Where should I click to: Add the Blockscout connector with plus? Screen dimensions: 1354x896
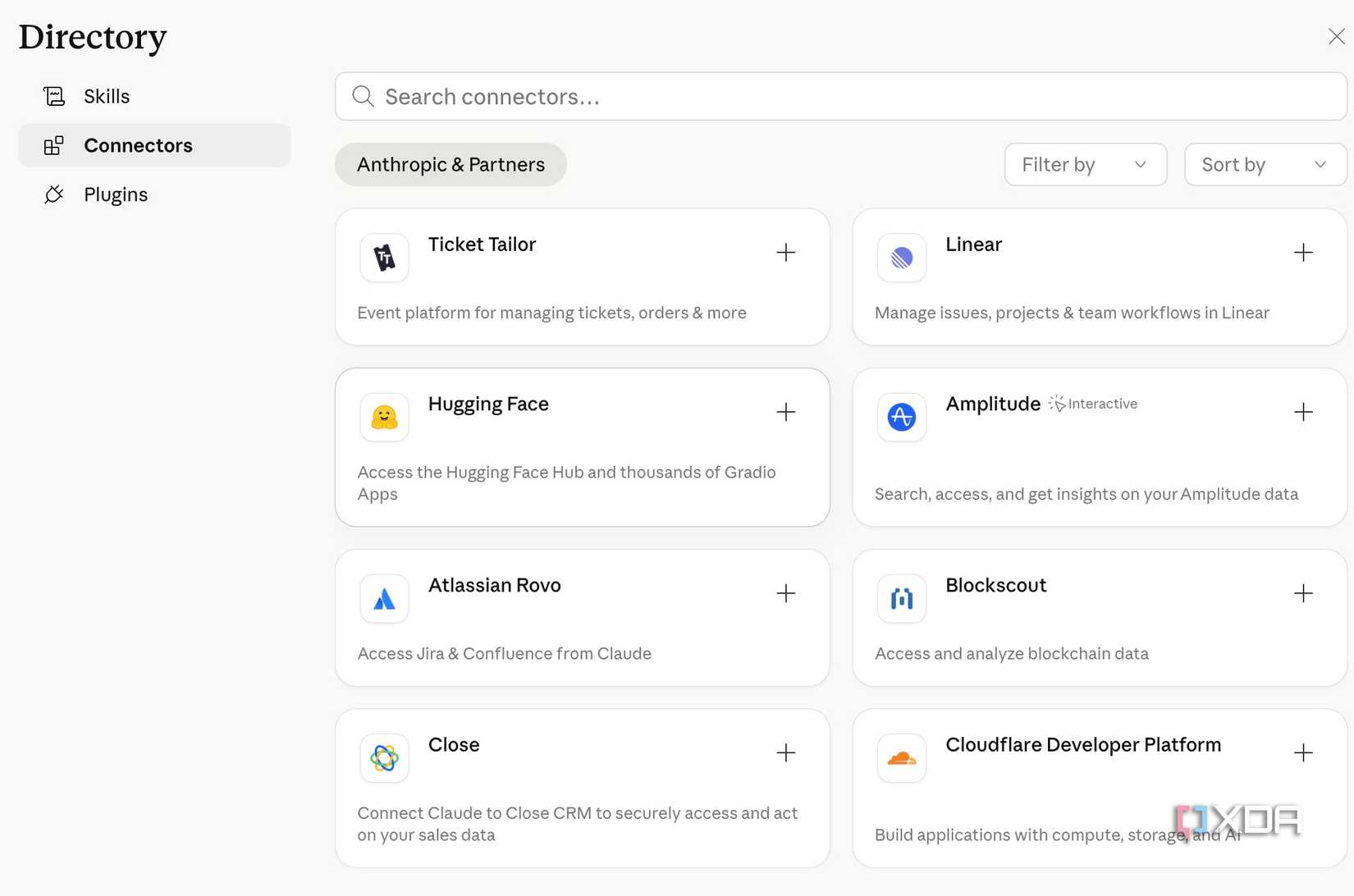point(1302,593)
